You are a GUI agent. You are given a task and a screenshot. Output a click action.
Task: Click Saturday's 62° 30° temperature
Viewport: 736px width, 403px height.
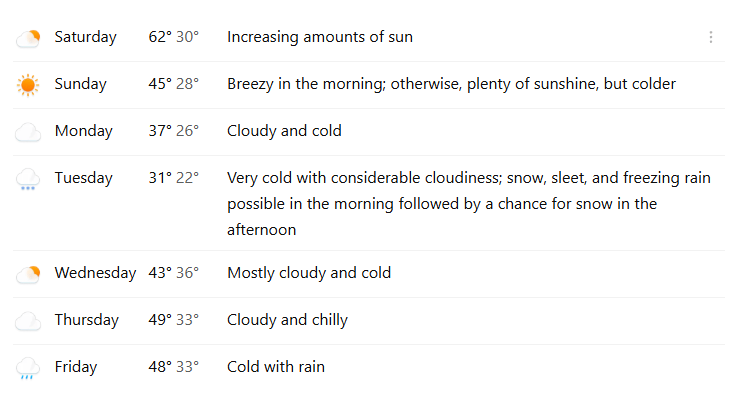pyautogui.click(x=173, y=37)
